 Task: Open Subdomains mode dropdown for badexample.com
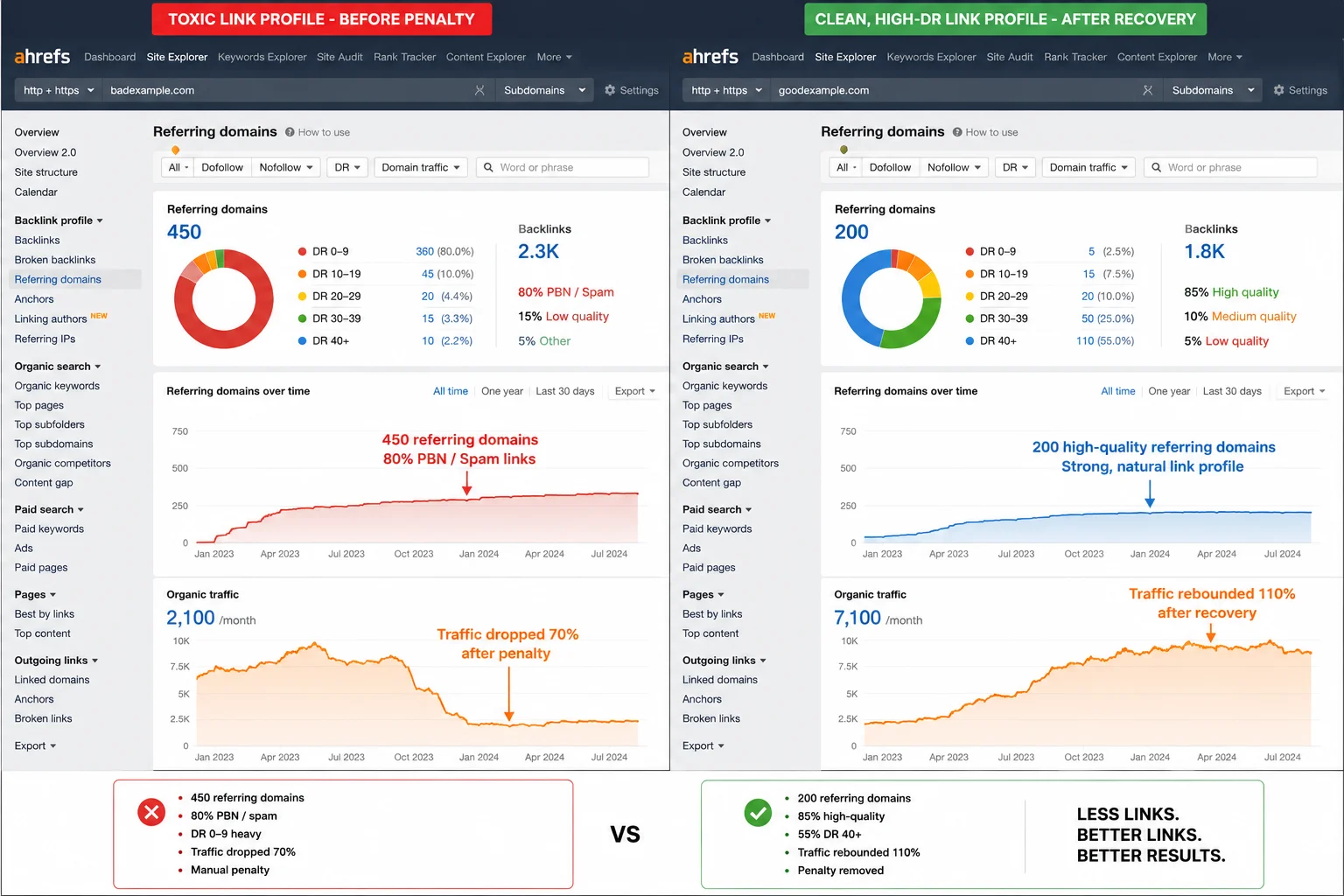pos(544,90)
